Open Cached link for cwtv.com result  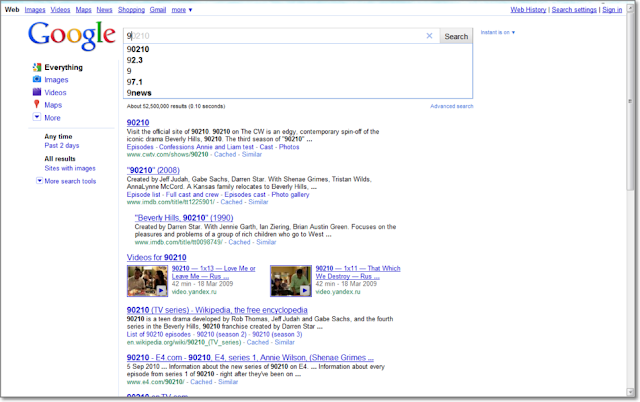pos(225,155)
